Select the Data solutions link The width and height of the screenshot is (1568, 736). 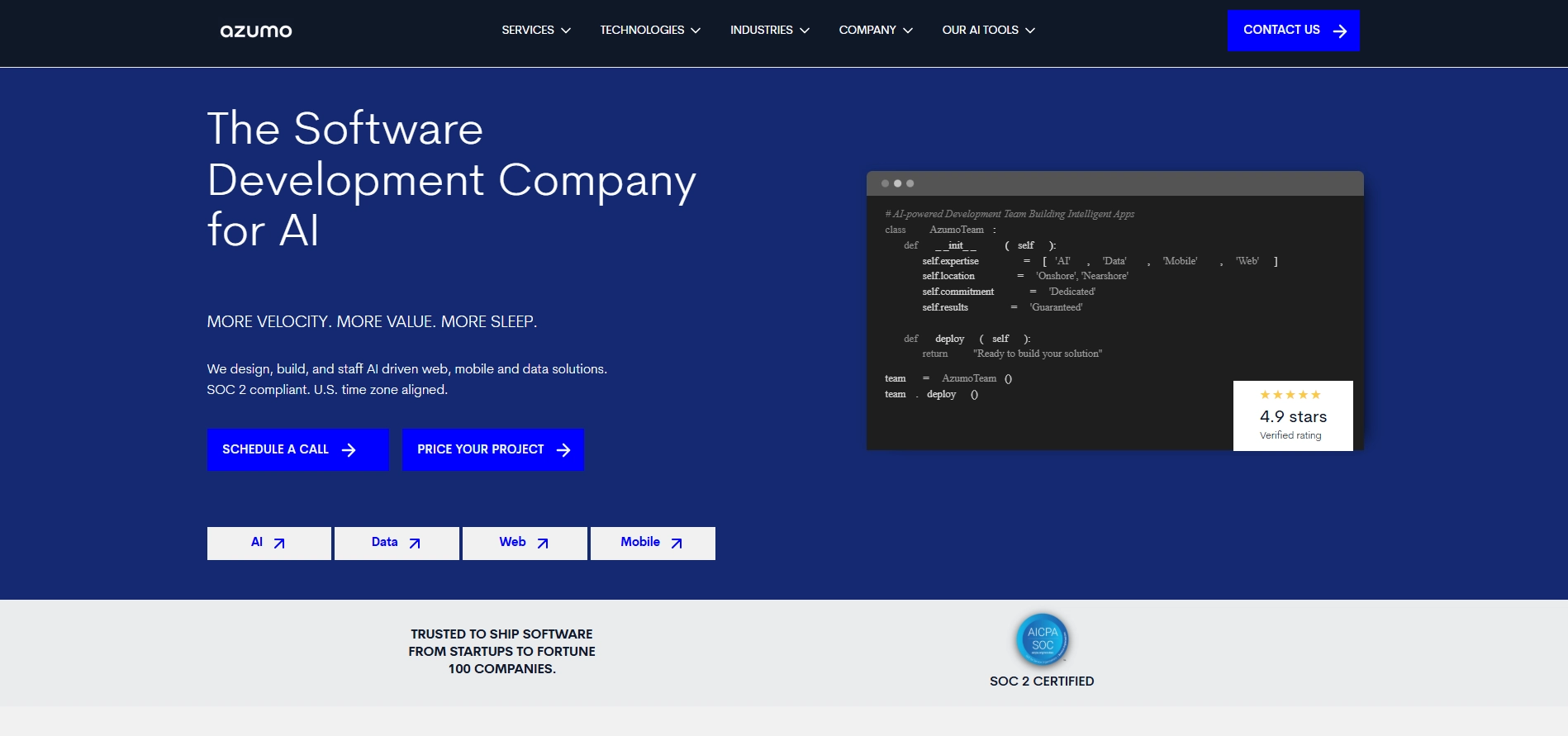[x=396, y=543]
